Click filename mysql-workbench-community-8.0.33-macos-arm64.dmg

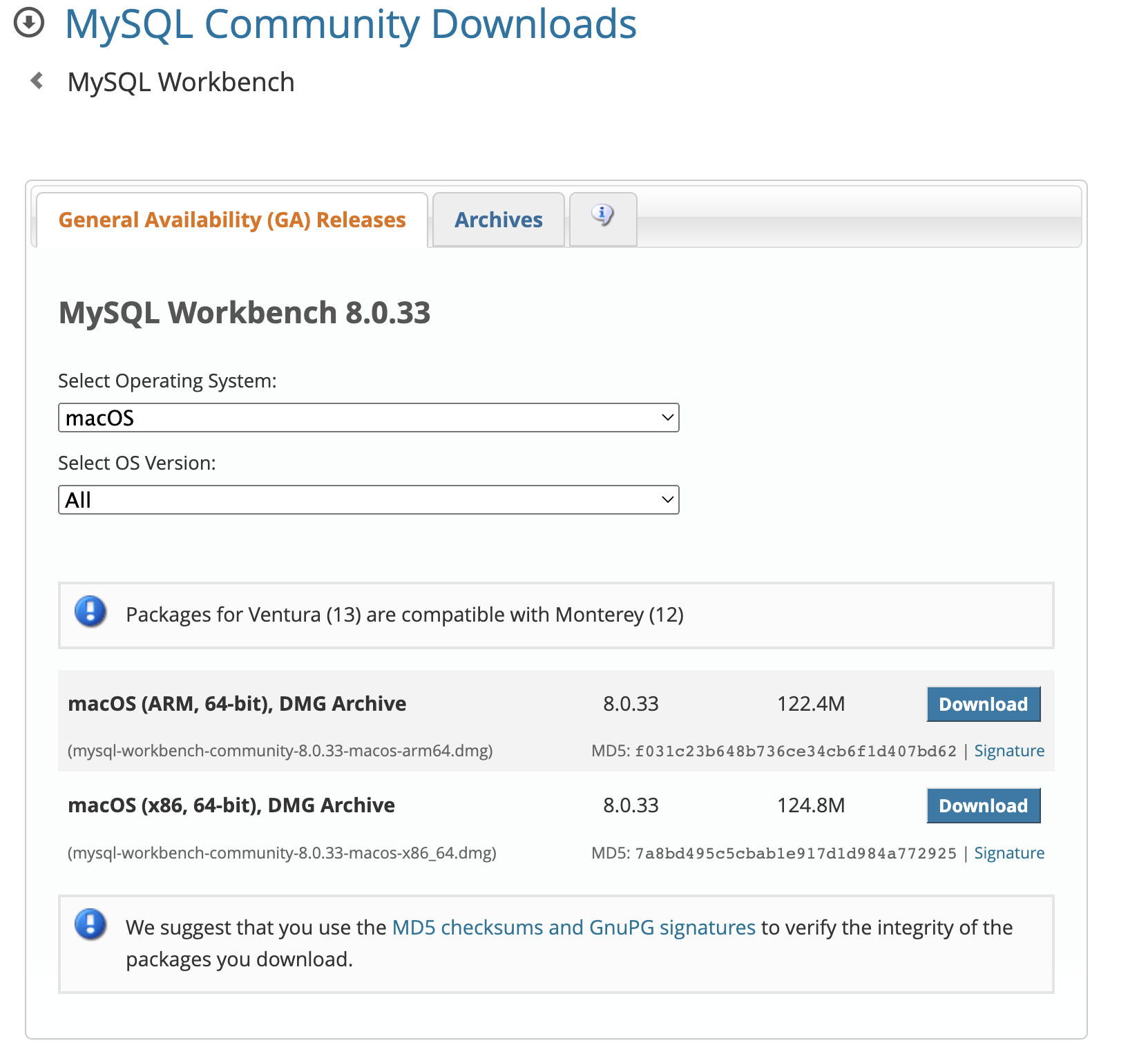280,751
